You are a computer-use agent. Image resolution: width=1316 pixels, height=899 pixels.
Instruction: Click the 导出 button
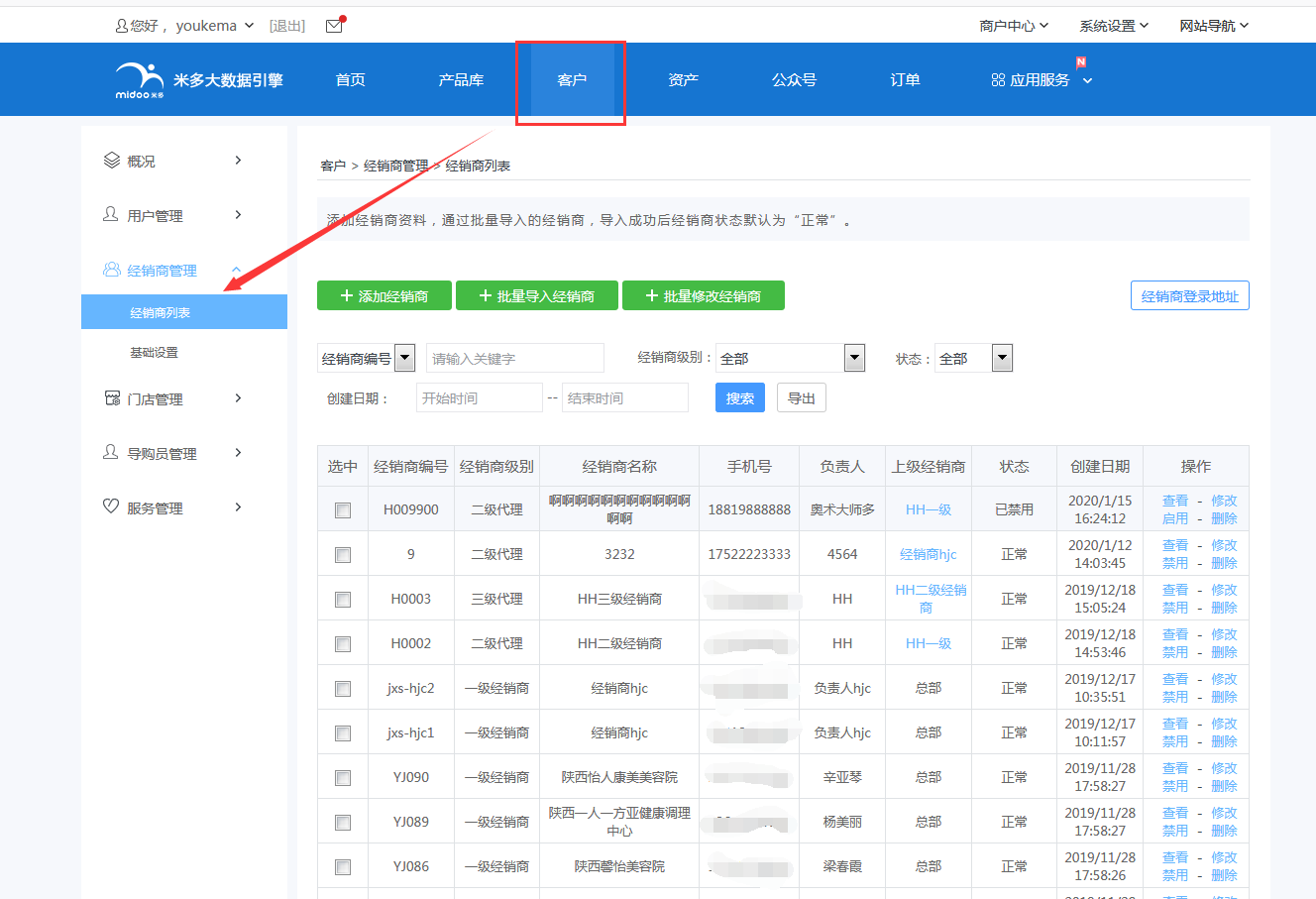(802, 397)
